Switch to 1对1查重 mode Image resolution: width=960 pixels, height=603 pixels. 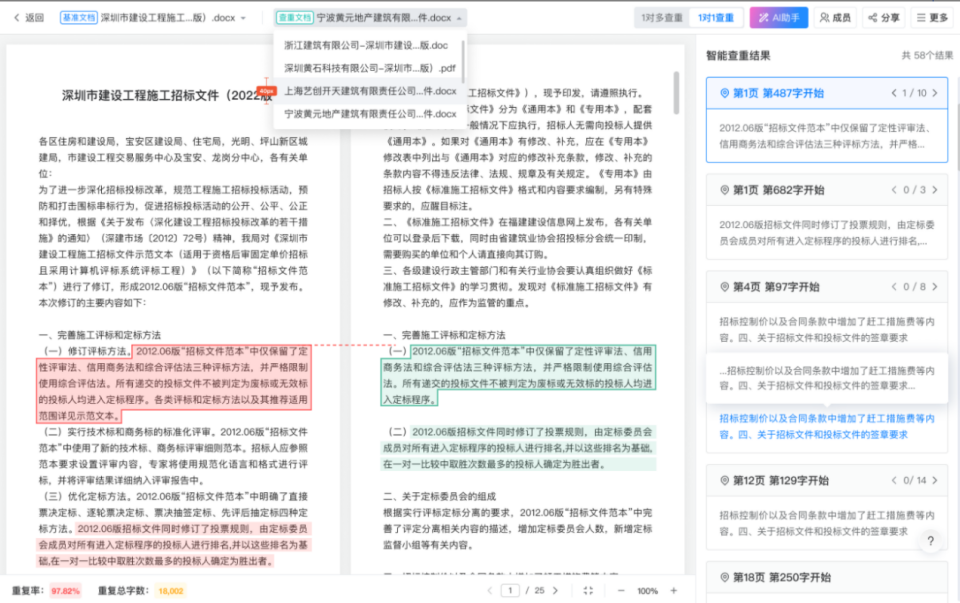tap(715, 18)
